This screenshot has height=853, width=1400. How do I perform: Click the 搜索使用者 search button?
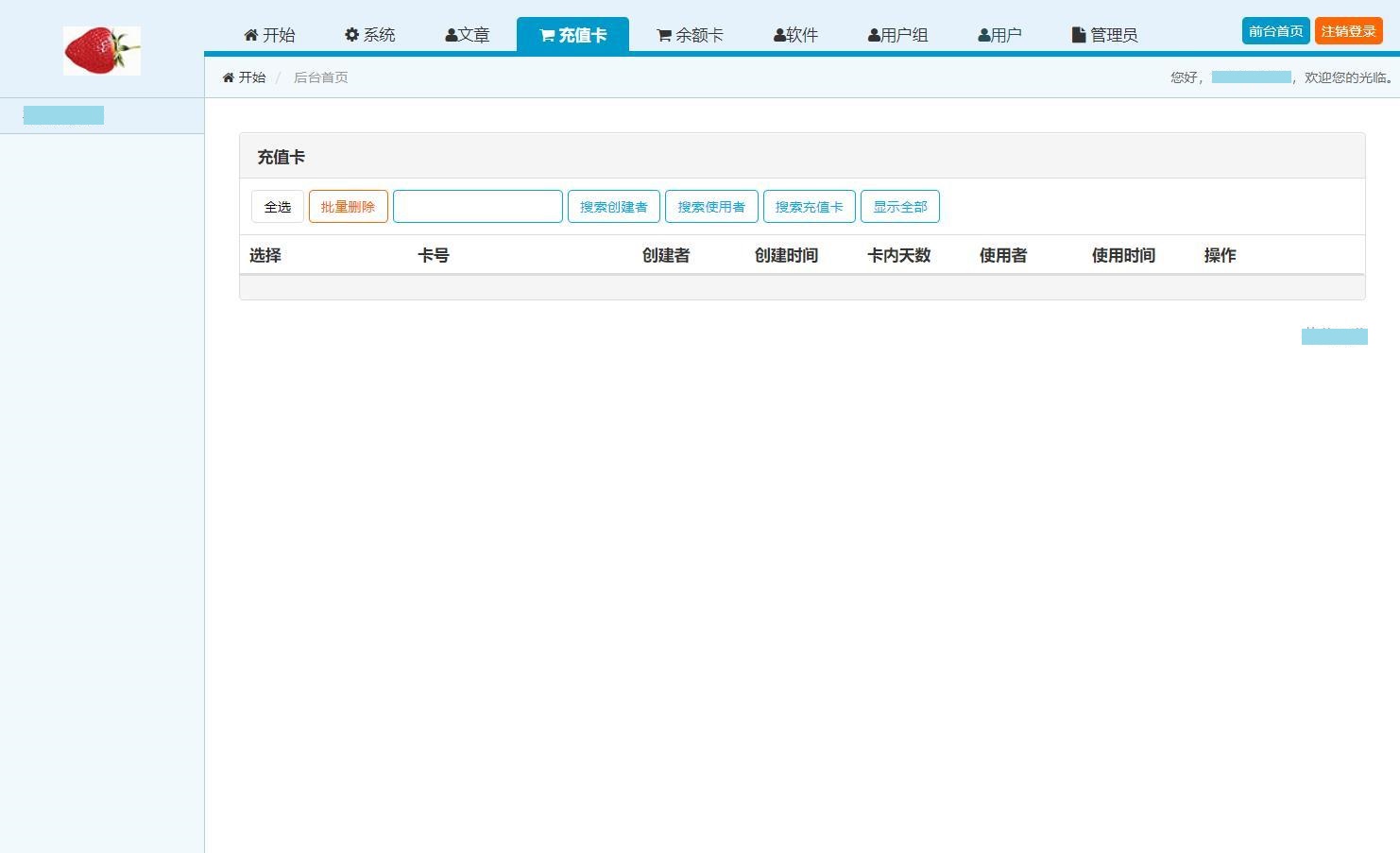[711, 207]
